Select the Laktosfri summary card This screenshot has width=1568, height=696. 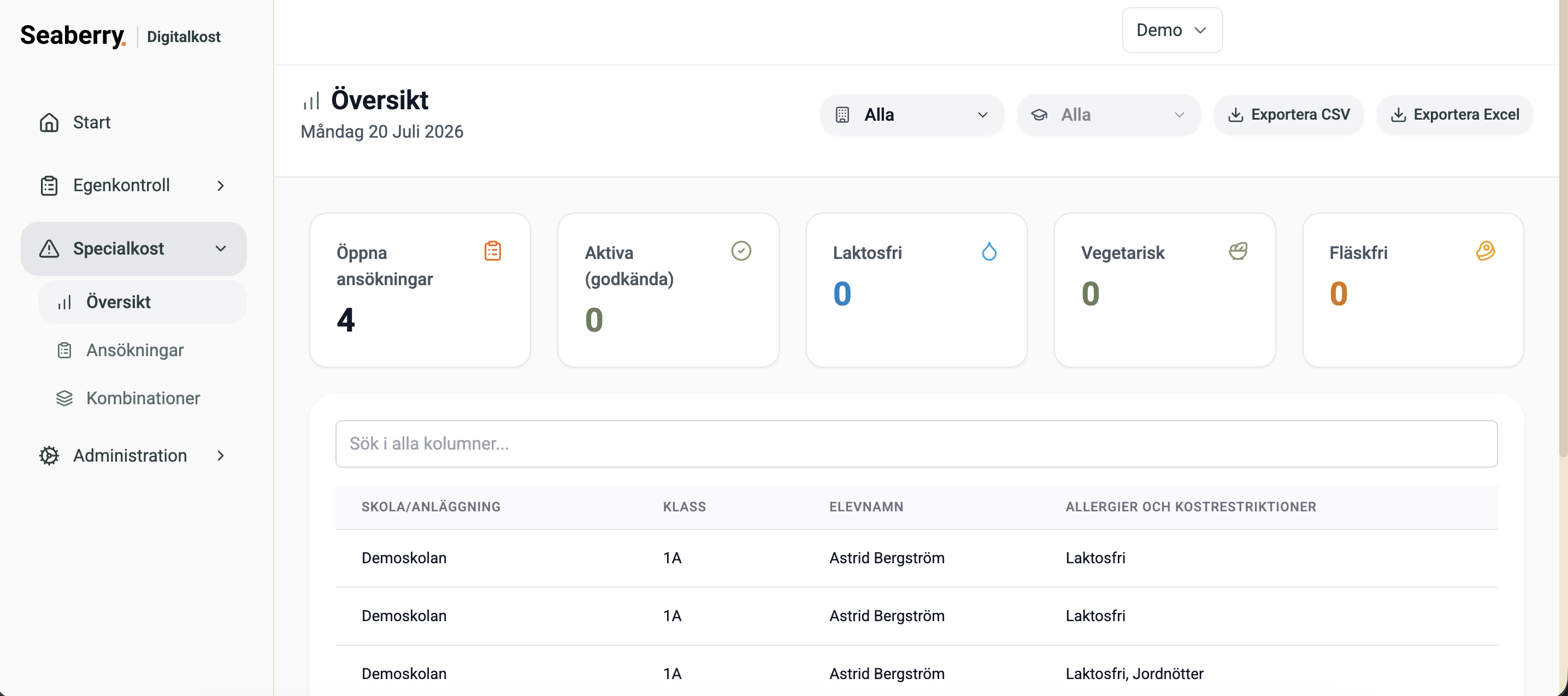coord(917,290)
